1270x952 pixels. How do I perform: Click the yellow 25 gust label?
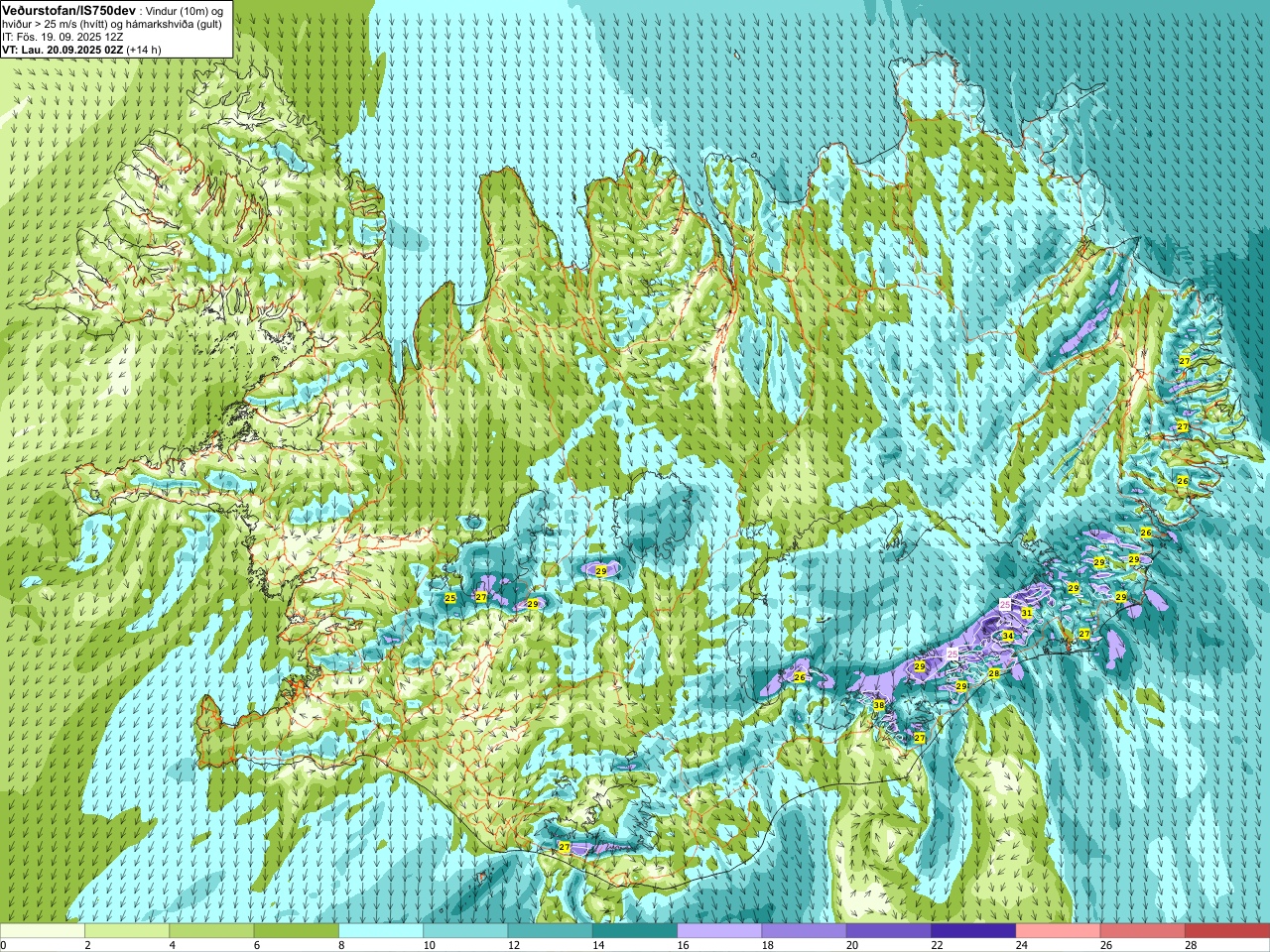(x=449, y=598)
